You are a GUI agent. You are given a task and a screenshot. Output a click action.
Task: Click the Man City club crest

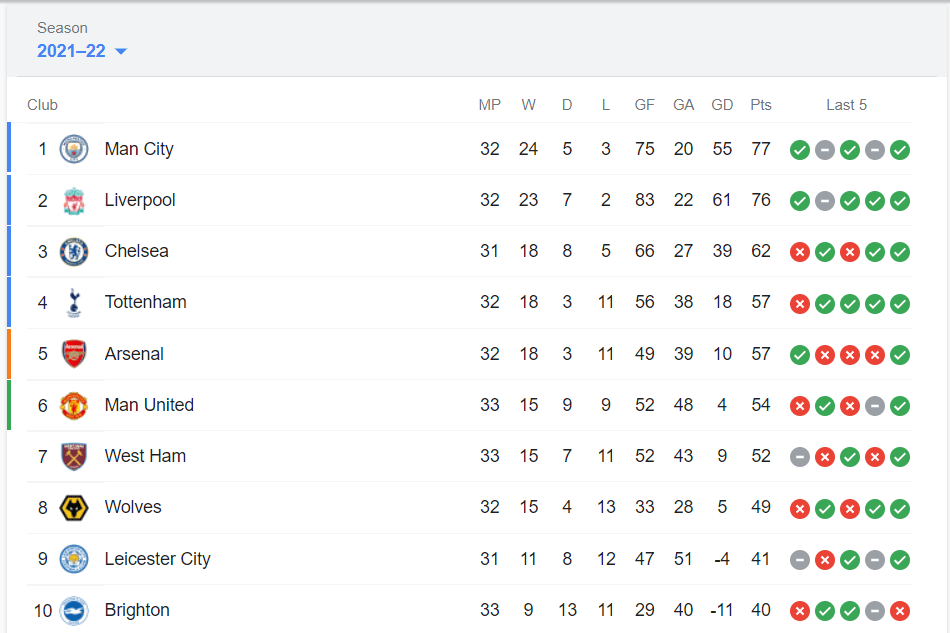pos(74,149)
